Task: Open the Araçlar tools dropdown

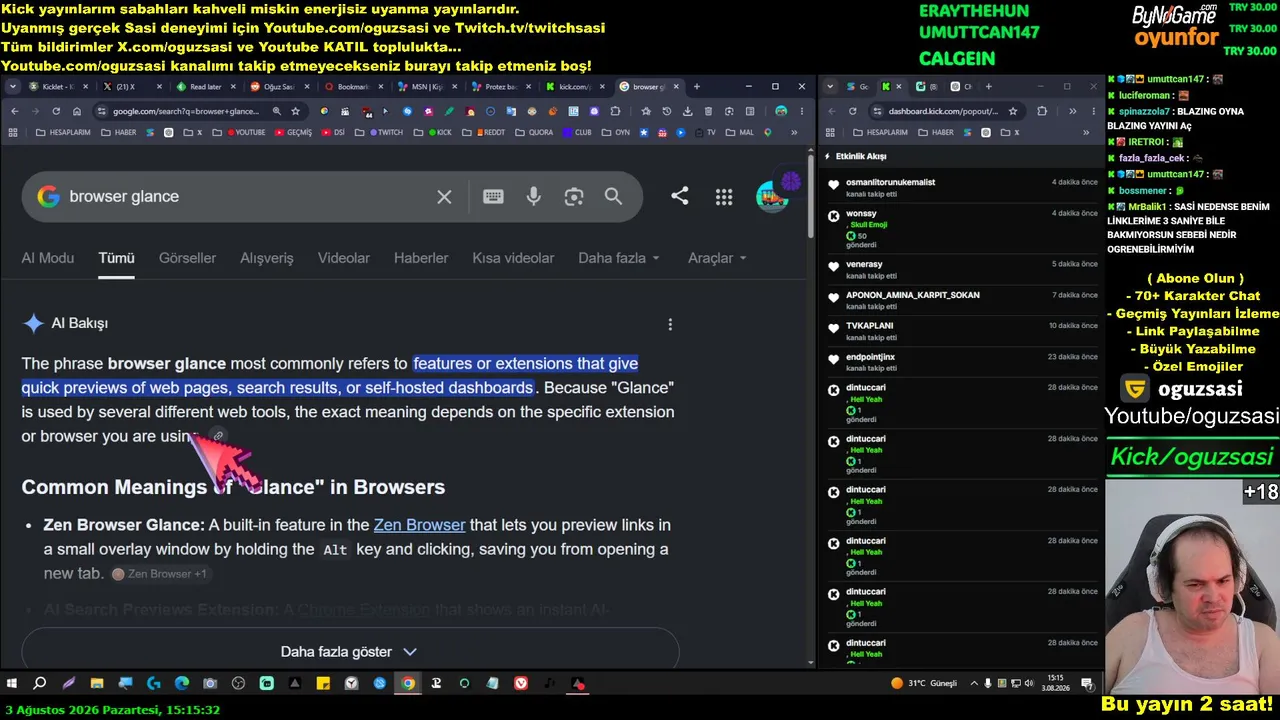Action: [717, 258]
